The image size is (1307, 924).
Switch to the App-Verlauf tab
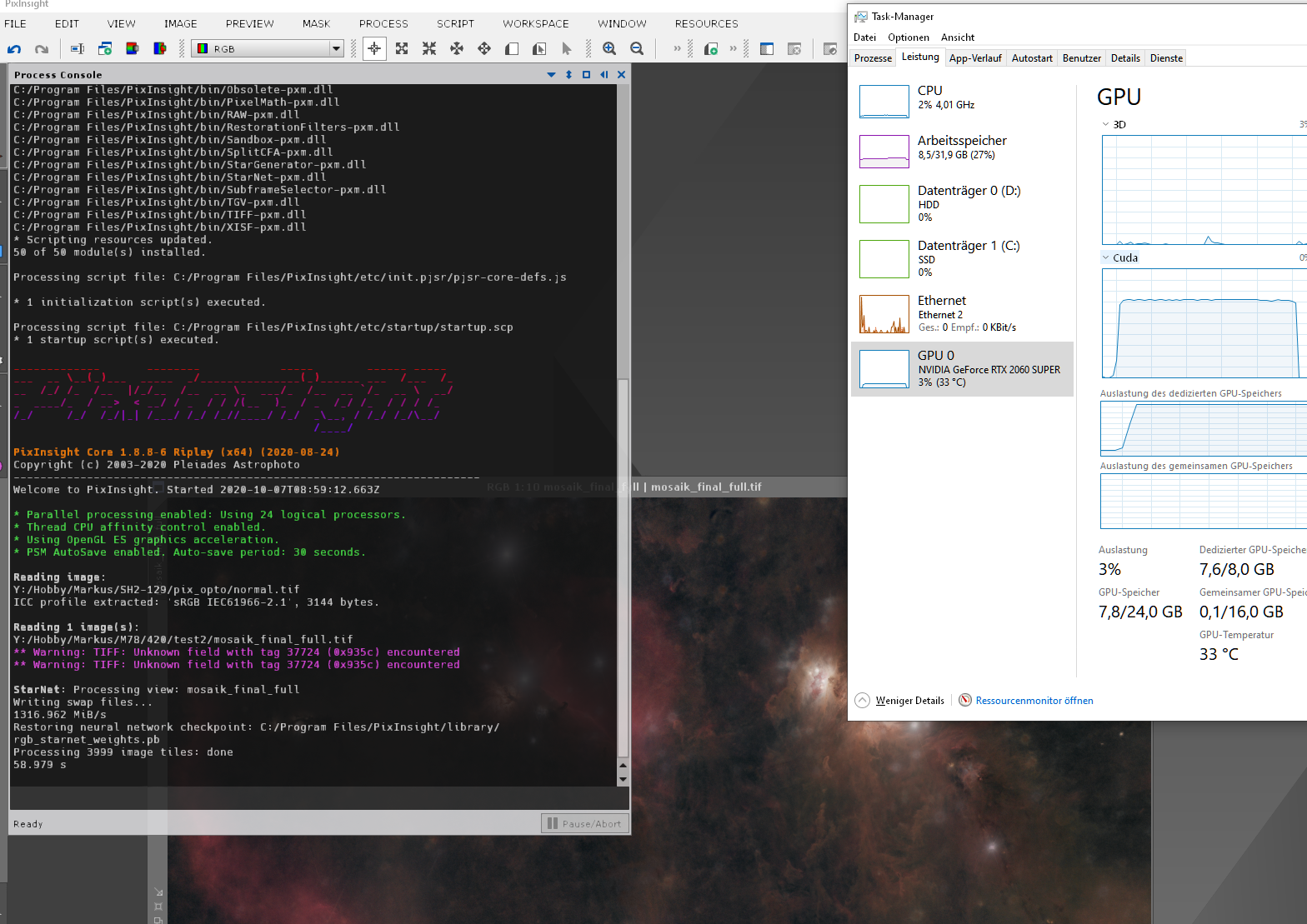point(975,58)
